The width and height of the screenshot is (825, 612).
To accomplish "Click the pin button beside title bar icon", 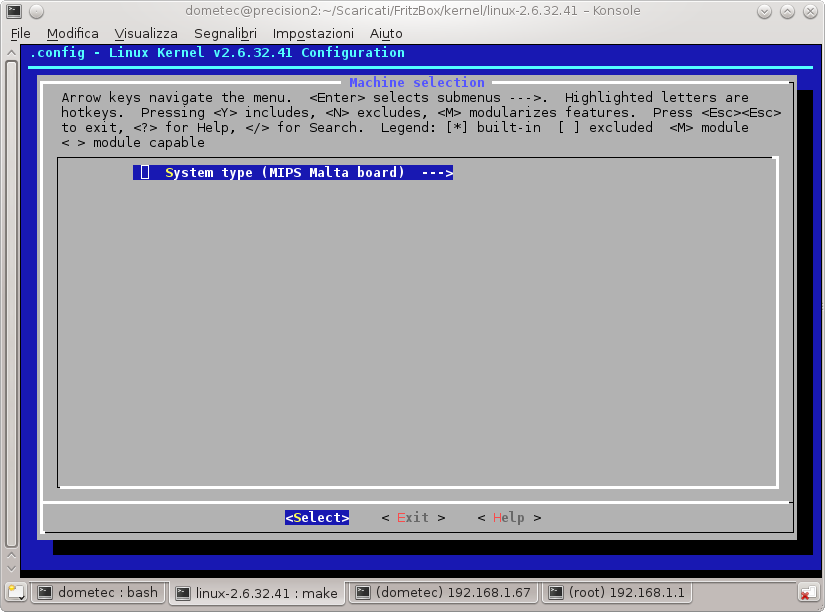I will point(35,11).
